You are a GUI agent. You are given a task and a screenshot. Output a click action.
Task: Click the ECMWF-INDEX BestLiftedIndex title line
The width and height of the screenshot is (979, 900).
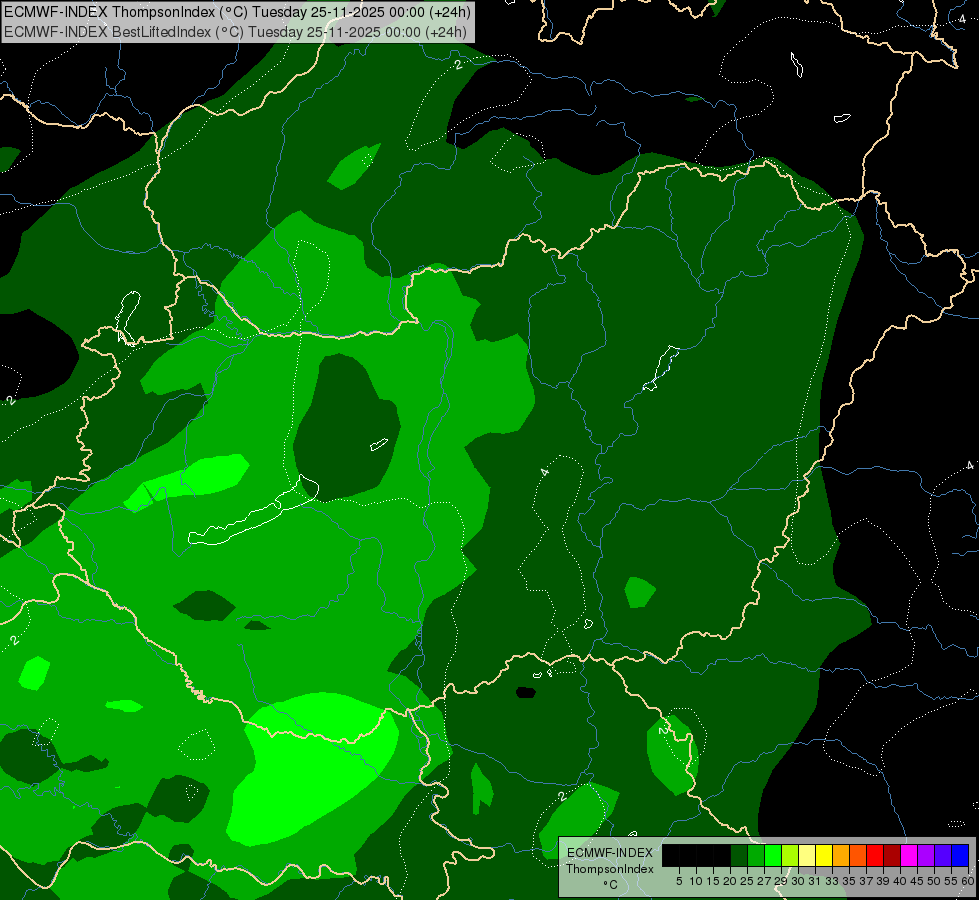(x=235, y=31)
